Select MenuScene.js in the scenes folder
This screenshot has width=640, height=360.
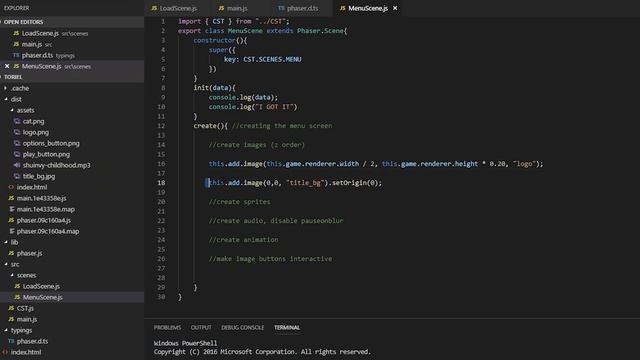pos(42,297)
